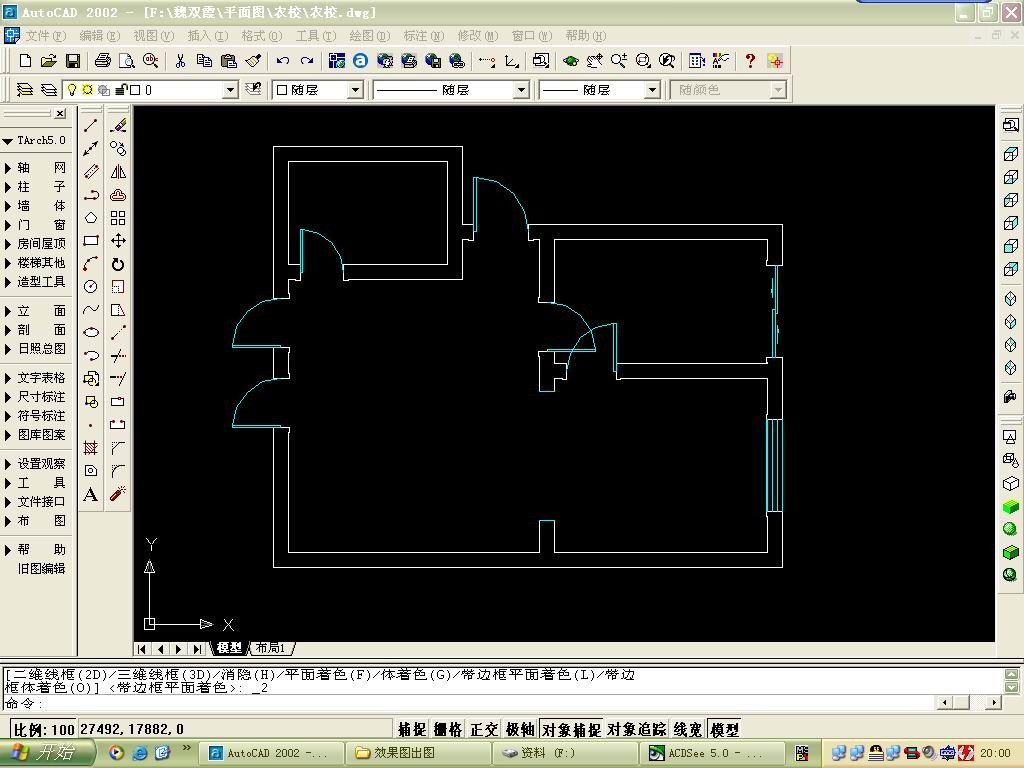Select the Hatch tool

91,448
